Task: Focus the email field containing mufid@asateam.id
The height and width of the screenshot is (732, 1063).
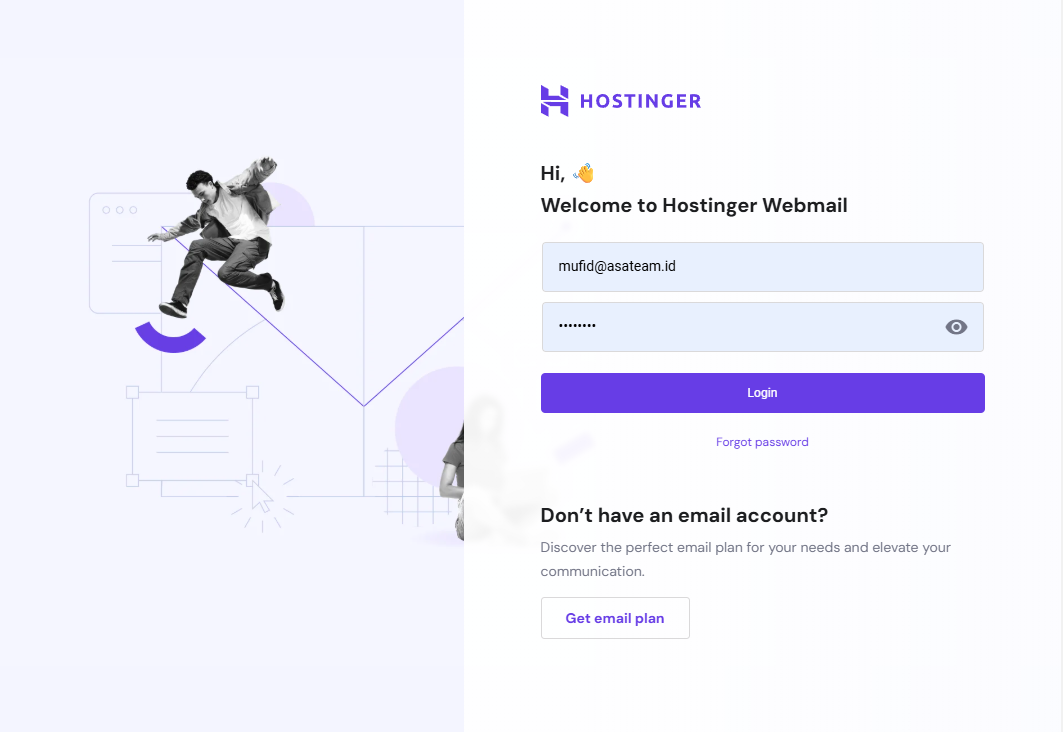Action: pos(763,267)
